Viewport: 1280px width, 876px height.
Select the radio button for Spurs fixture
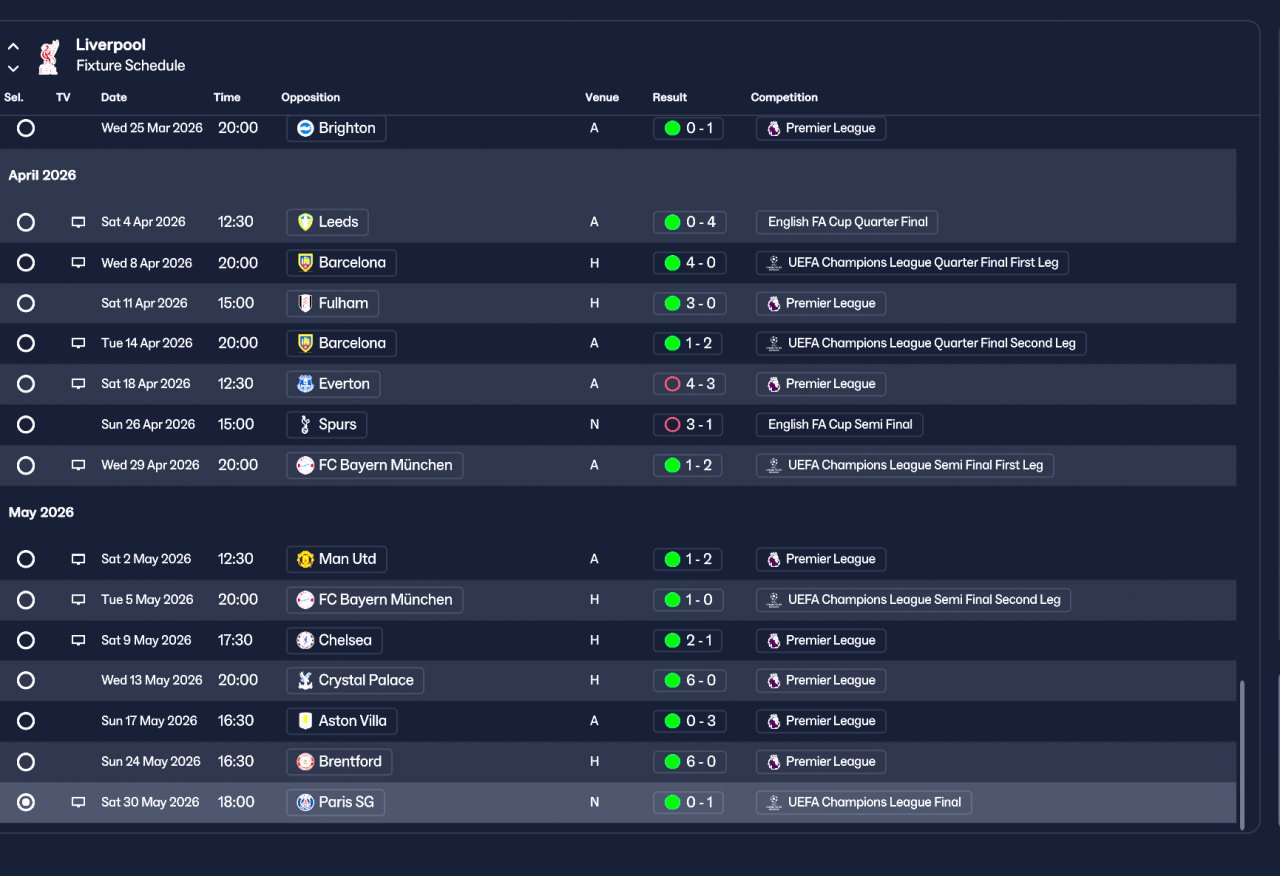pos(26,424)
